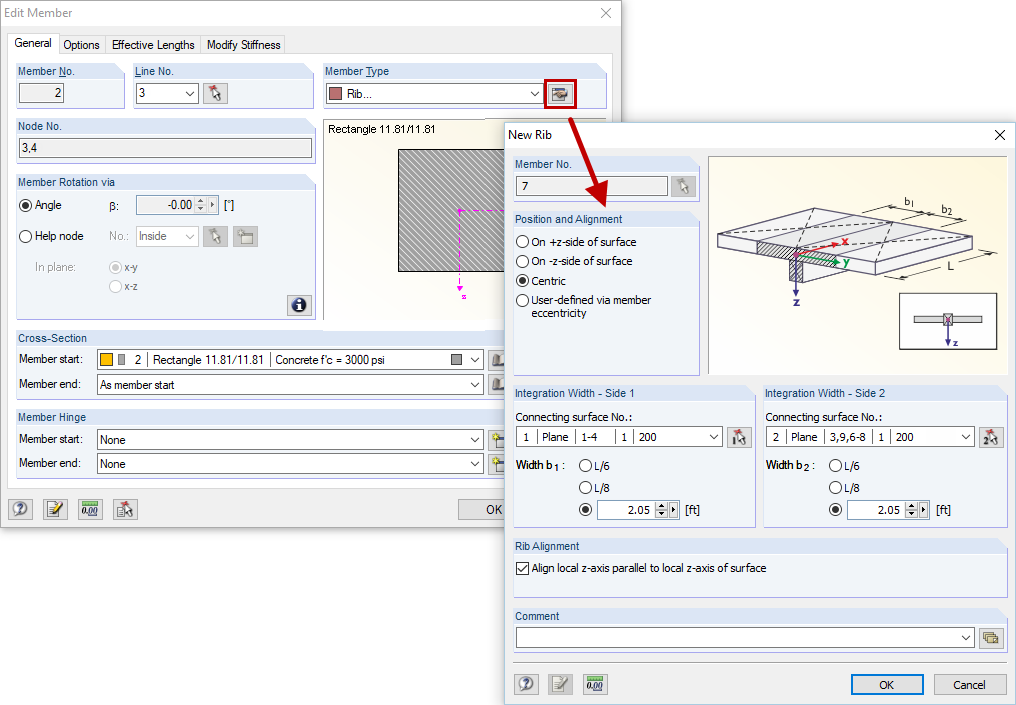Uncheck Align local z-axis parallel to surface
The image size is (1016, 705).
tap(521, 567)
